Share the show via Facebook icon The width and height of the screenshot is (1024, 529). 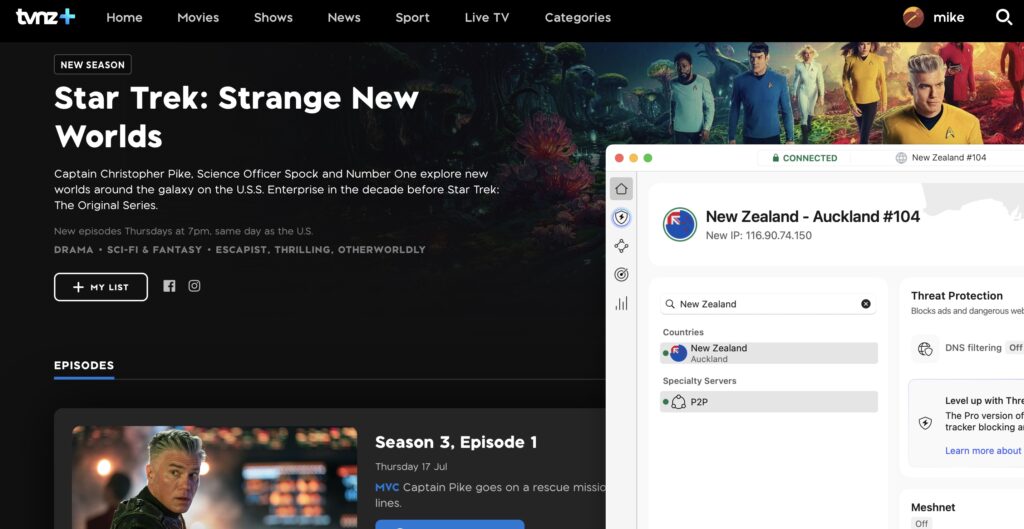point(169,286)
